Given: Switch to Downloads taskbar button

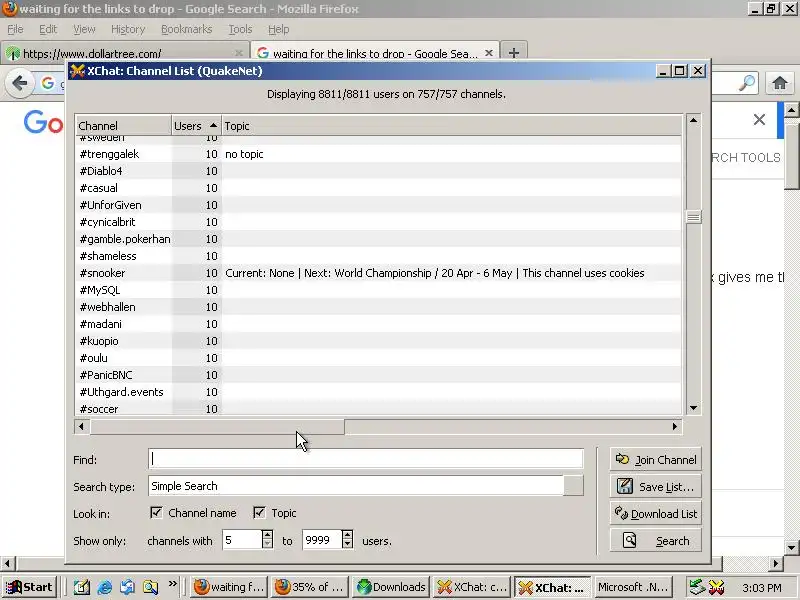Looking at the screenshot, I should point(391,587).
